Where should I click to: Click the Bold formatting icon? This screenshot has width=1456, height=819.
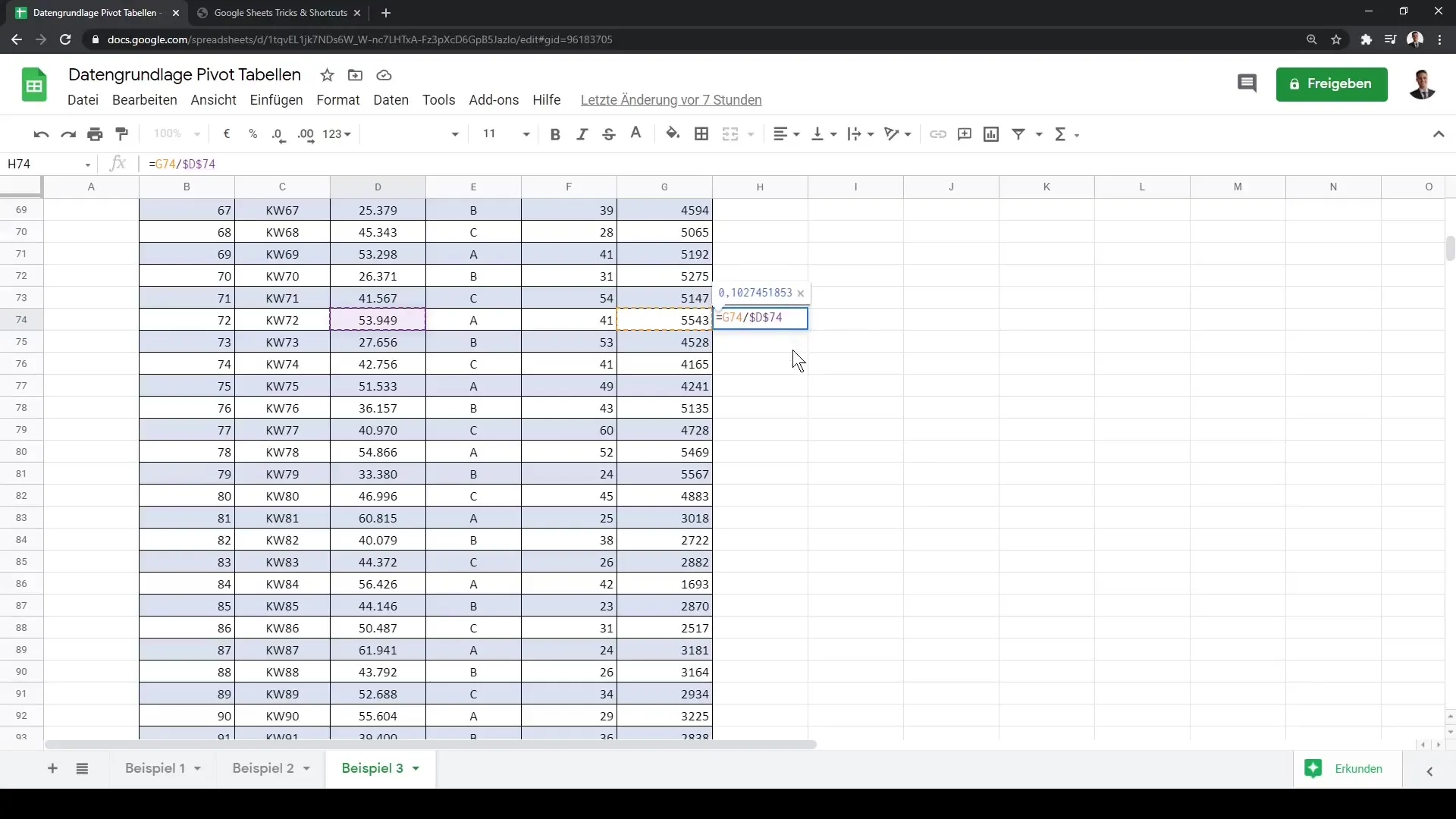(555, 133)
